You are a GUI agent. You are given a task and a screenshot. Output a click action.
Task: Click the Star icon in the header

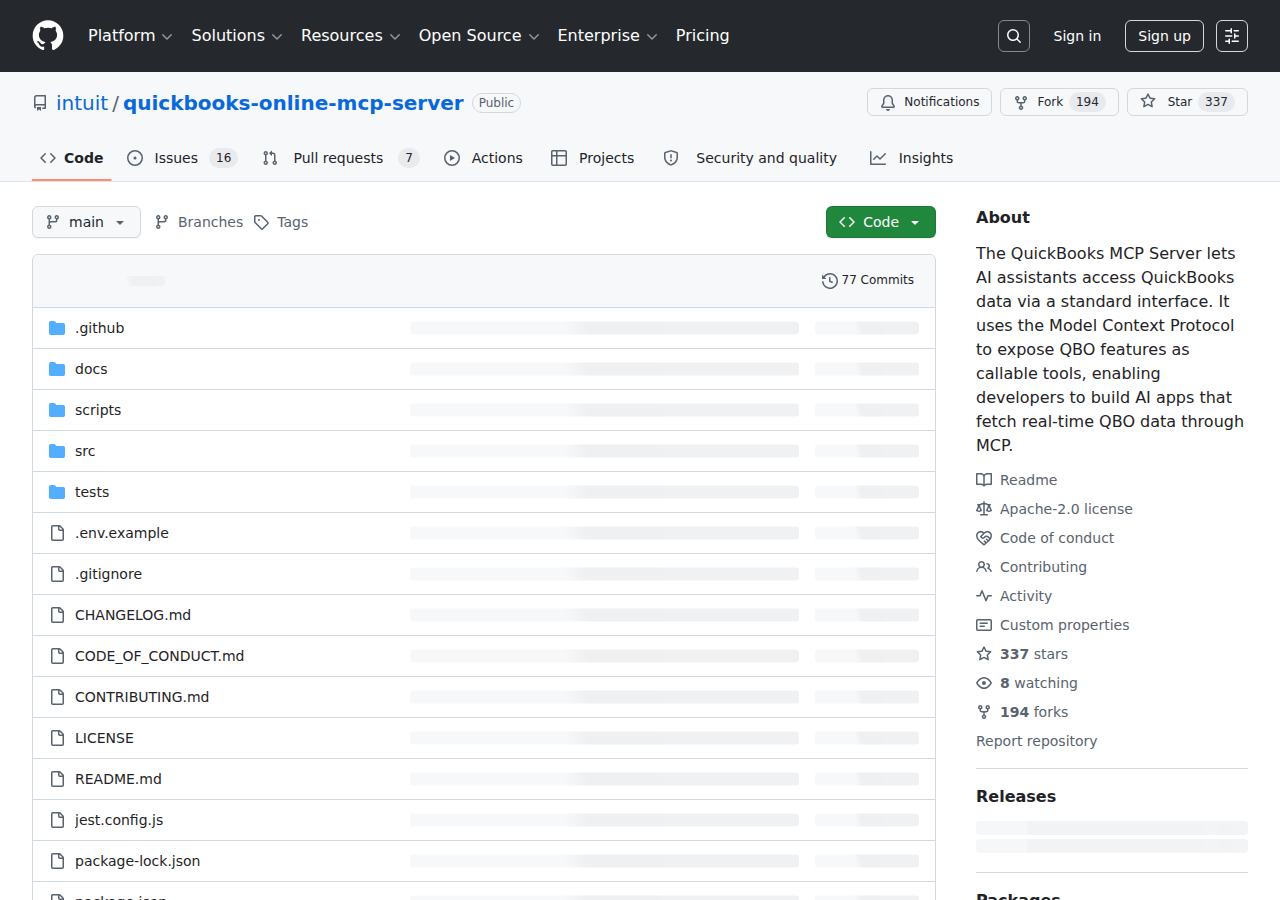point(1148,102)
